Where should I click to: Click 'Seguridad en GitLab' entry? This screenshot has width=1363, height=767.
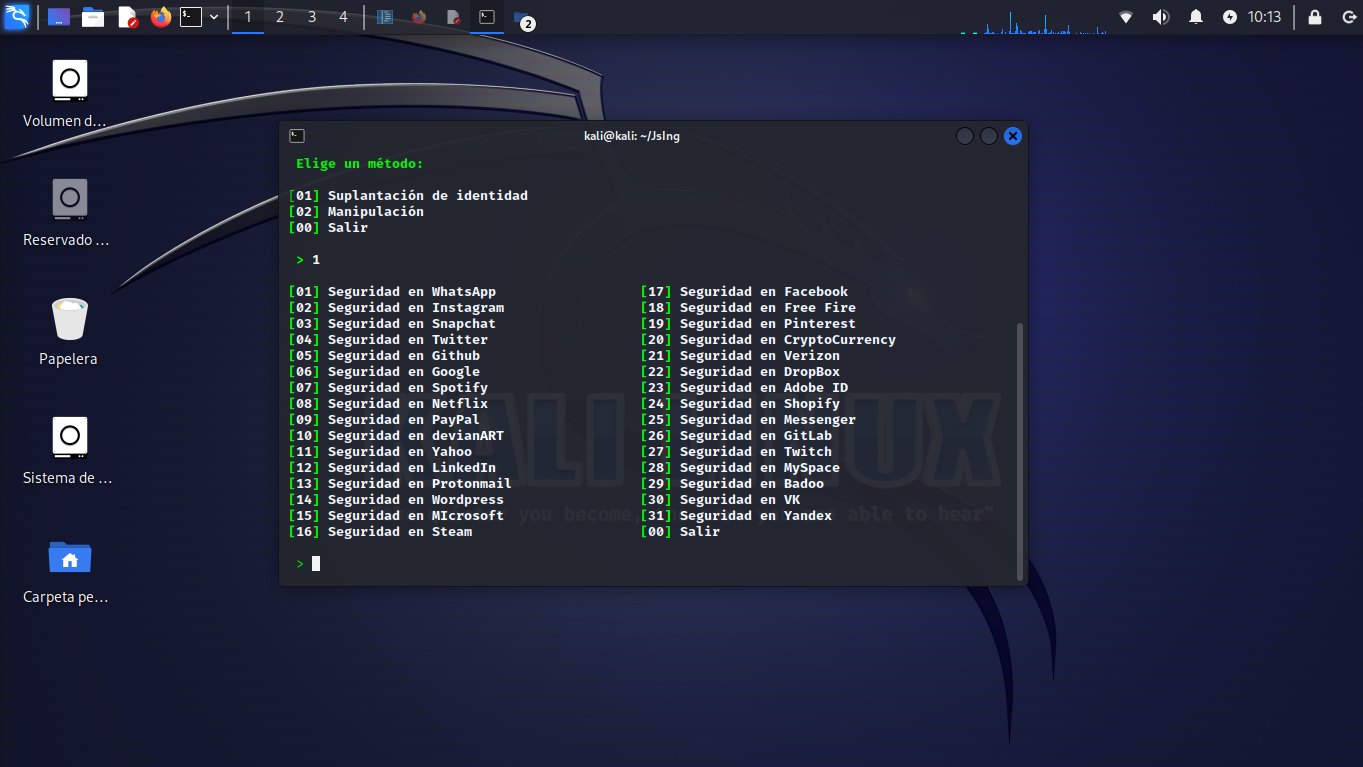(756, 436)
